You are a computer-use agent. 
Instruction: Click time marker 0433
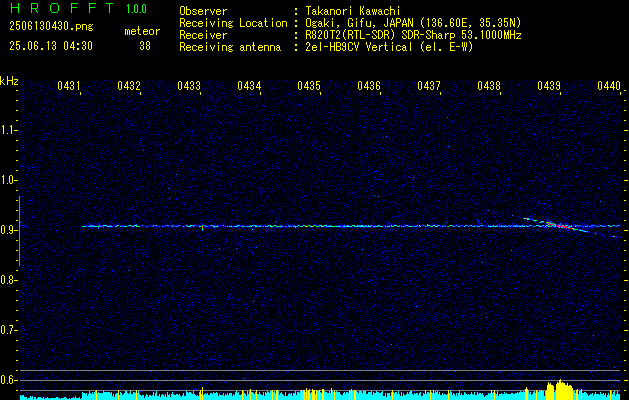(189, 86)
